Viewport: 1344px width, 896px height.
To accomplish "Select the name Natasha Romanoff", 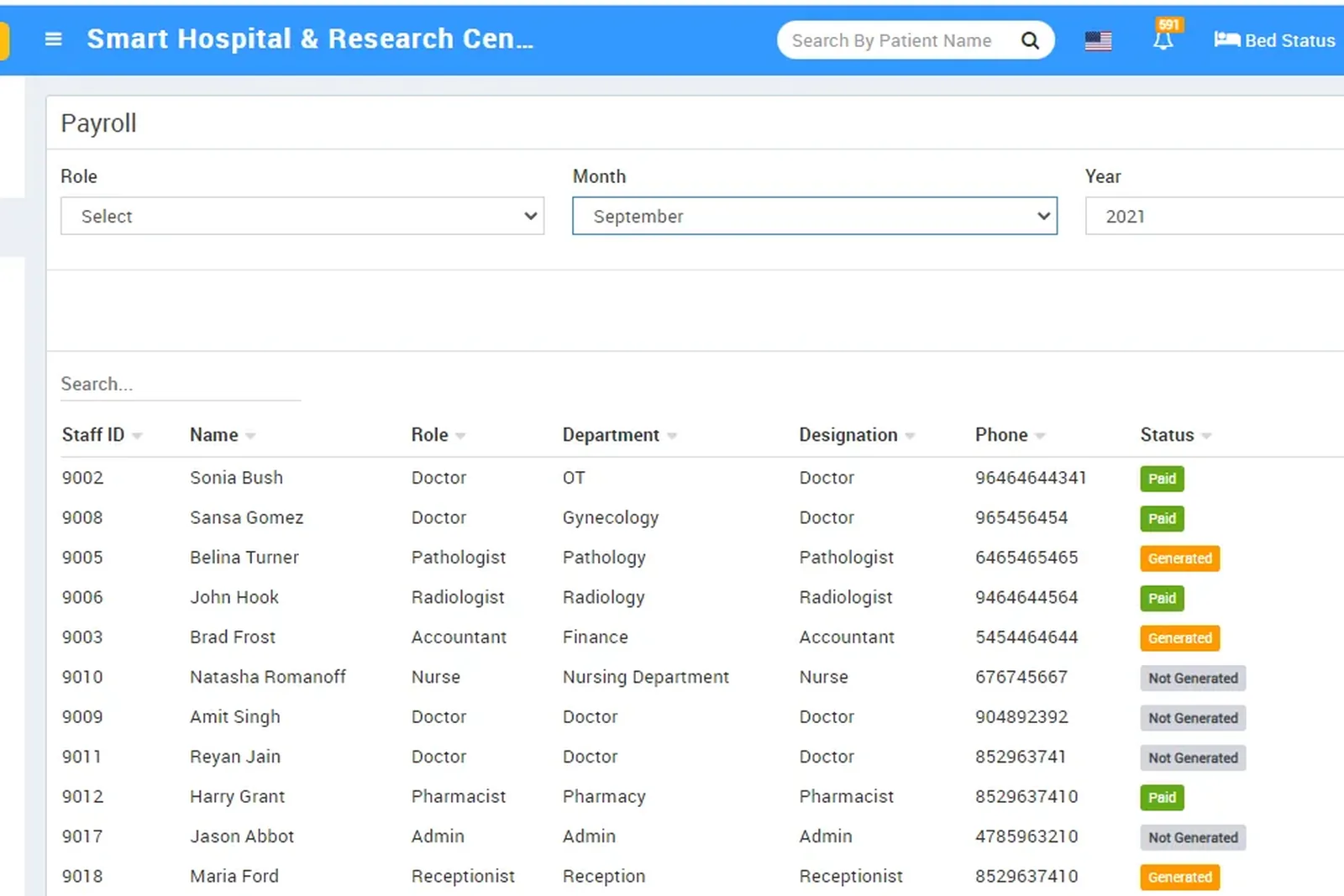I will pos(268,677).
